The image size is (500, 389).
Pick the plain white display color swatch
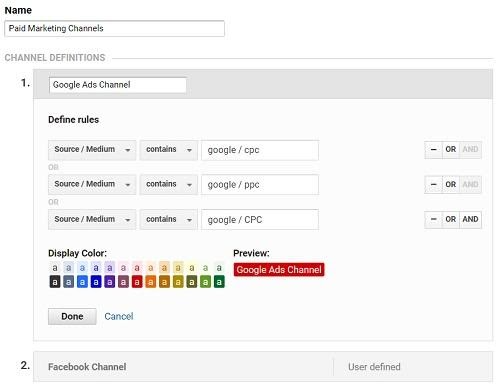[x=55, y=268]
